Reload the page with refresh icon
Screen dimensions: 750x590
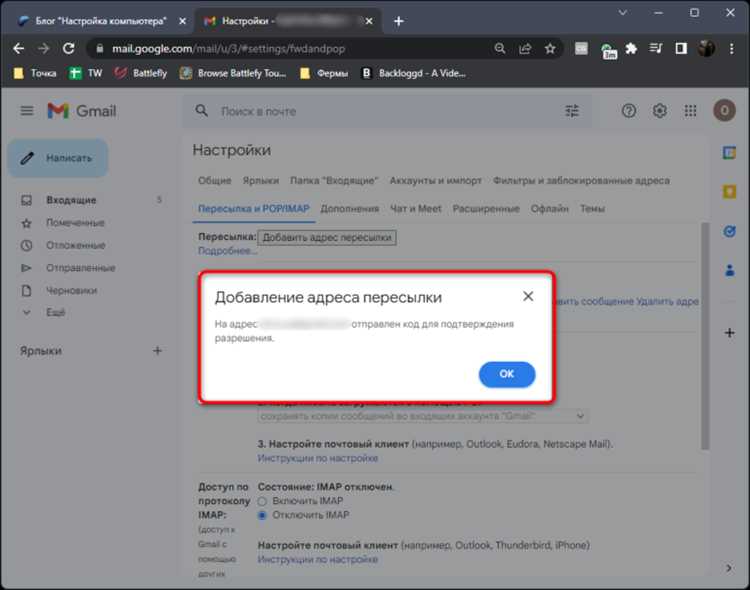[69, 48]
